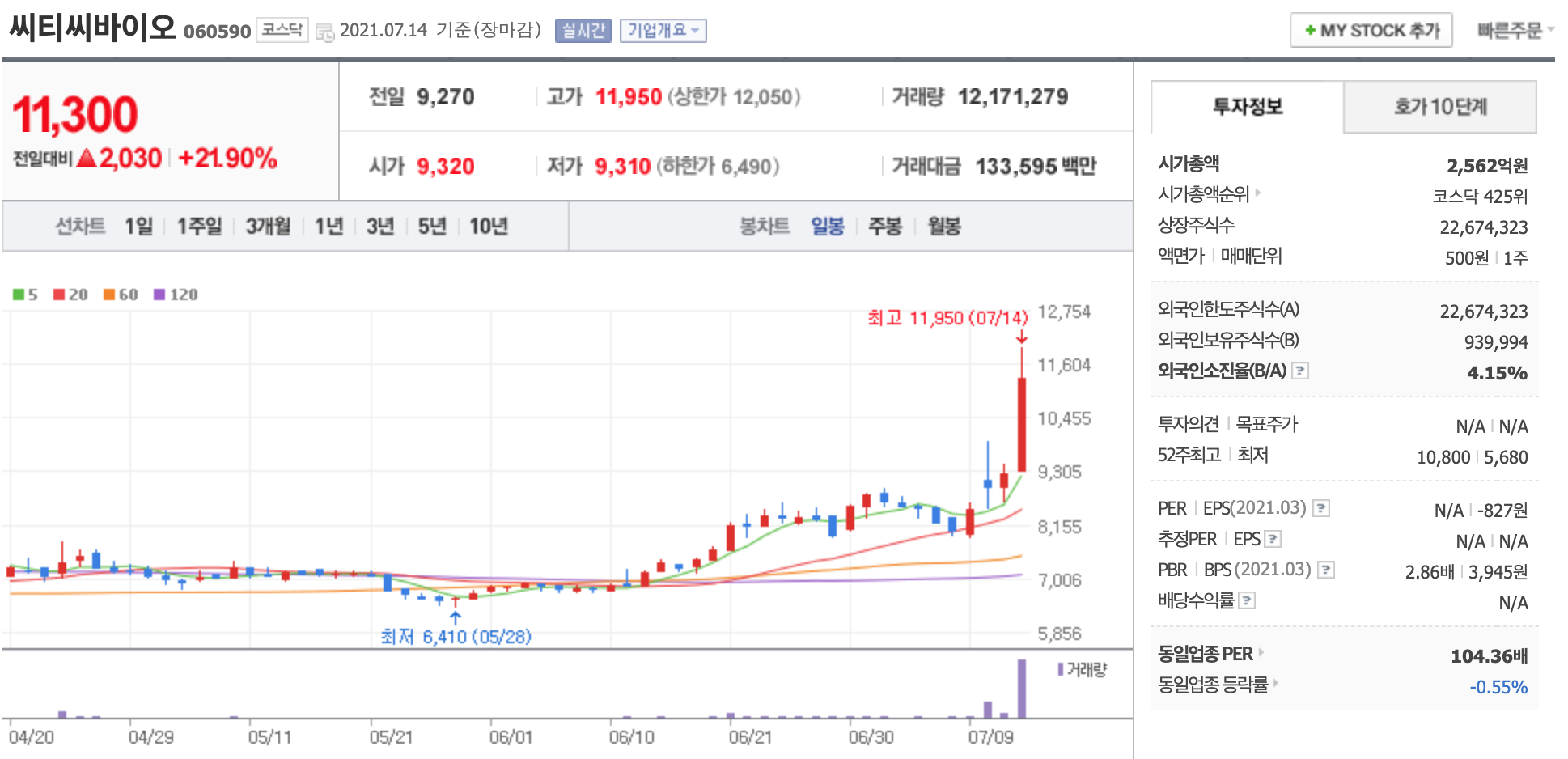The width and height of the screenshot is (1568, 759).
Task: Select 5년 line chart period
Action: [x=432, y=226]
